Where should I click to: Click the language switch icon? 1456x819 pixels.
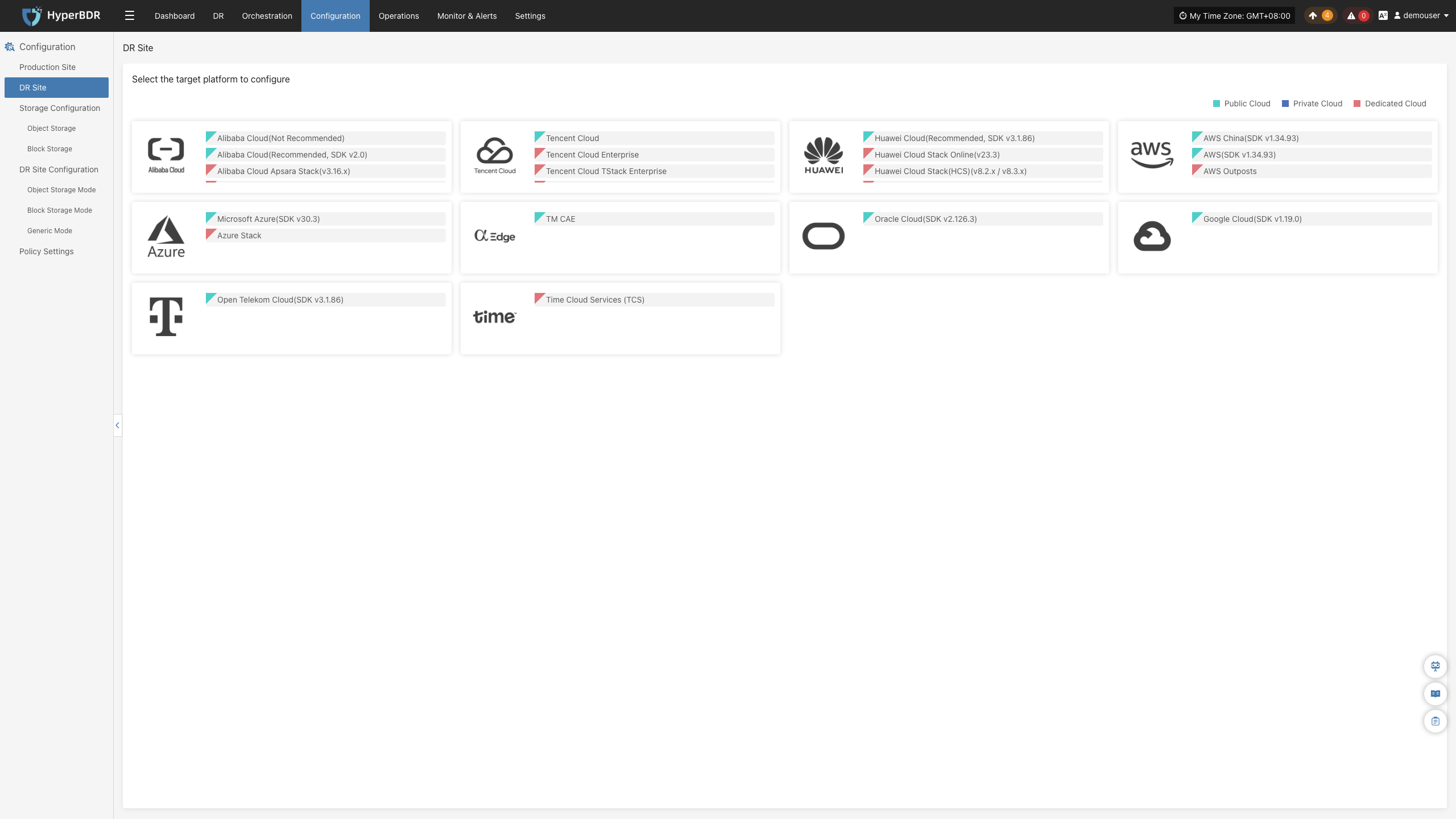[x=1383, y=16]
